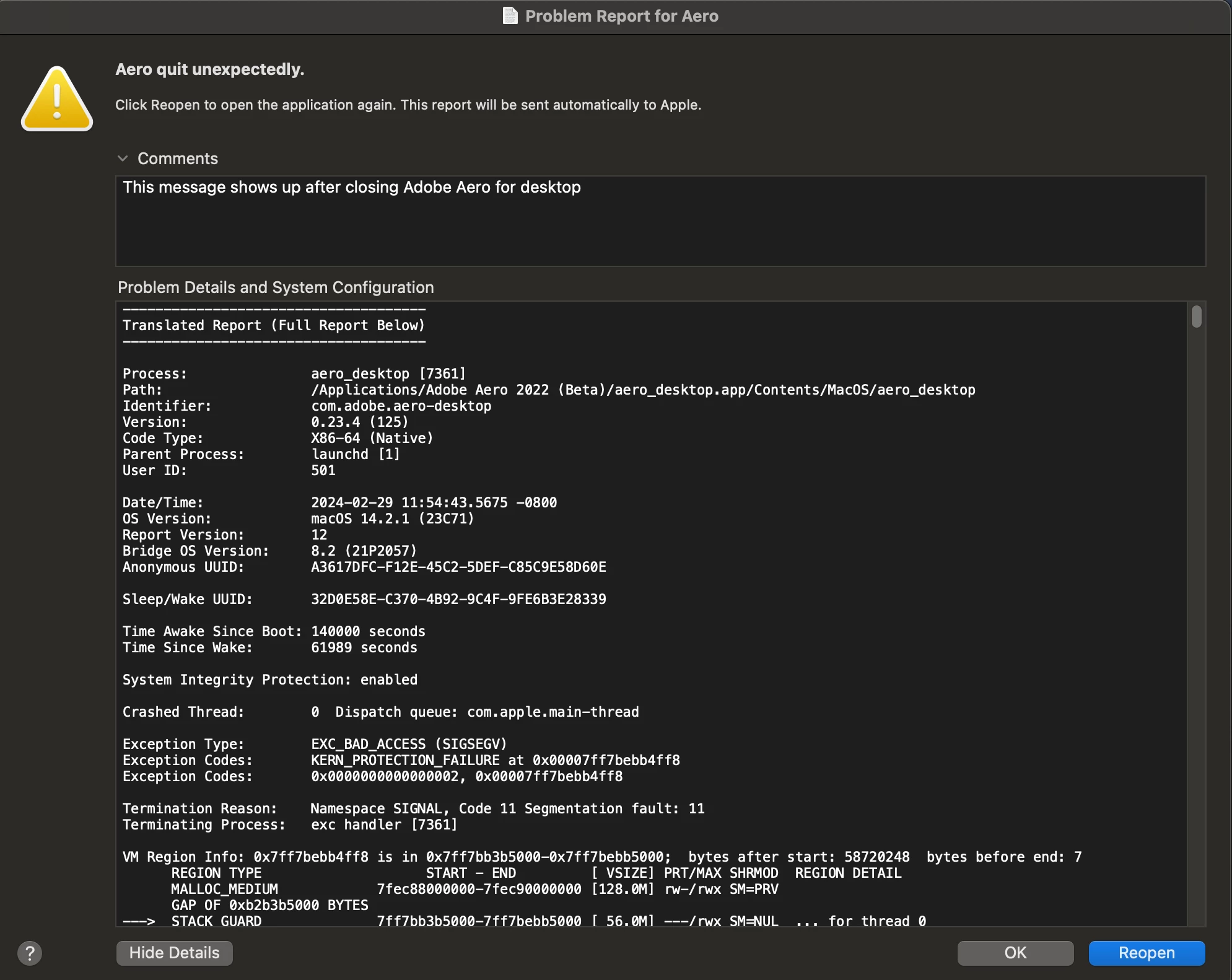Click the scrollbar track below the thumb
The image size is (1232, 980).
(1196, 619)
